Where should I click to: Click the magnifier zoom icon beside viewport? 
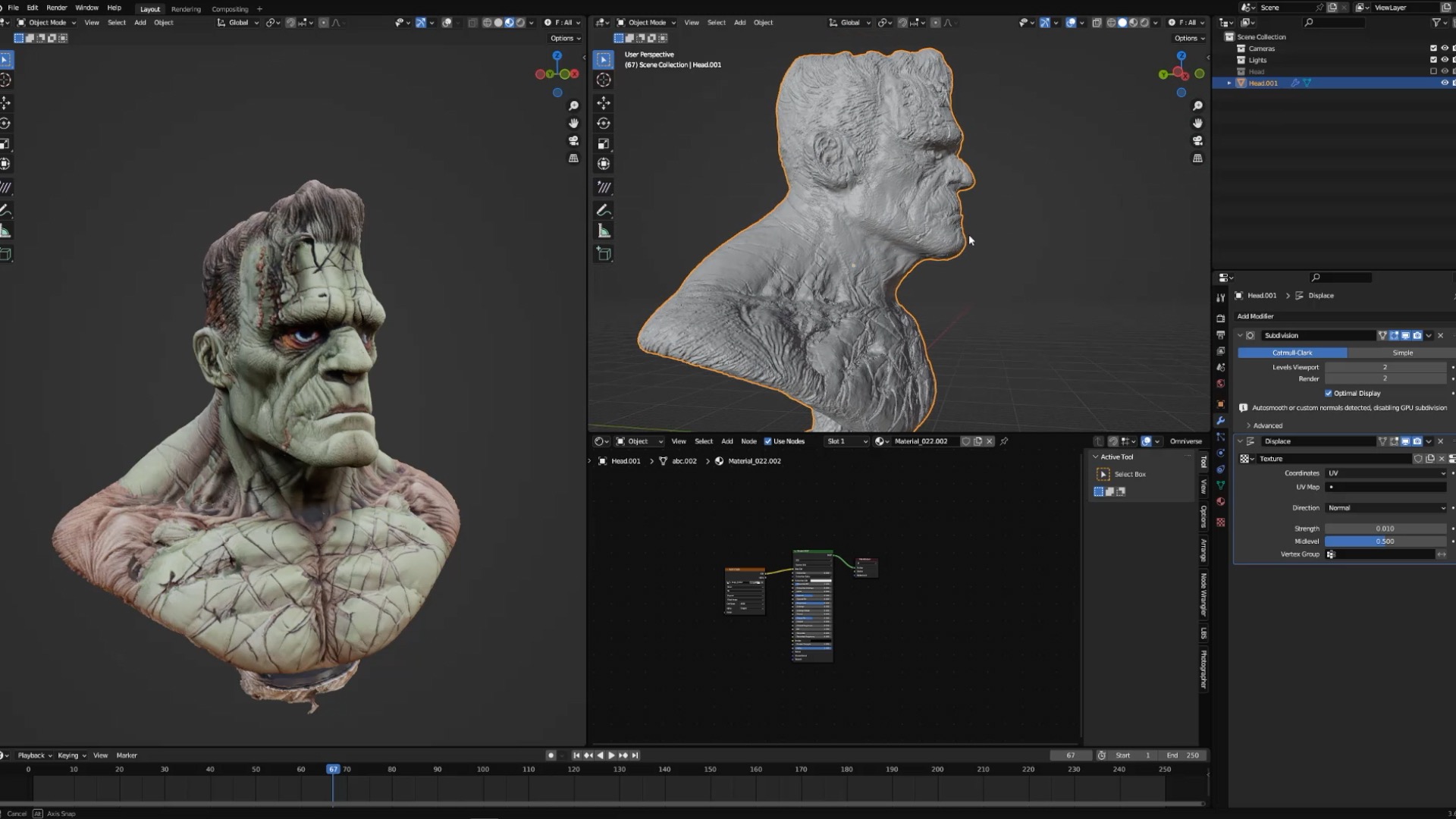(x=574, y=106)
